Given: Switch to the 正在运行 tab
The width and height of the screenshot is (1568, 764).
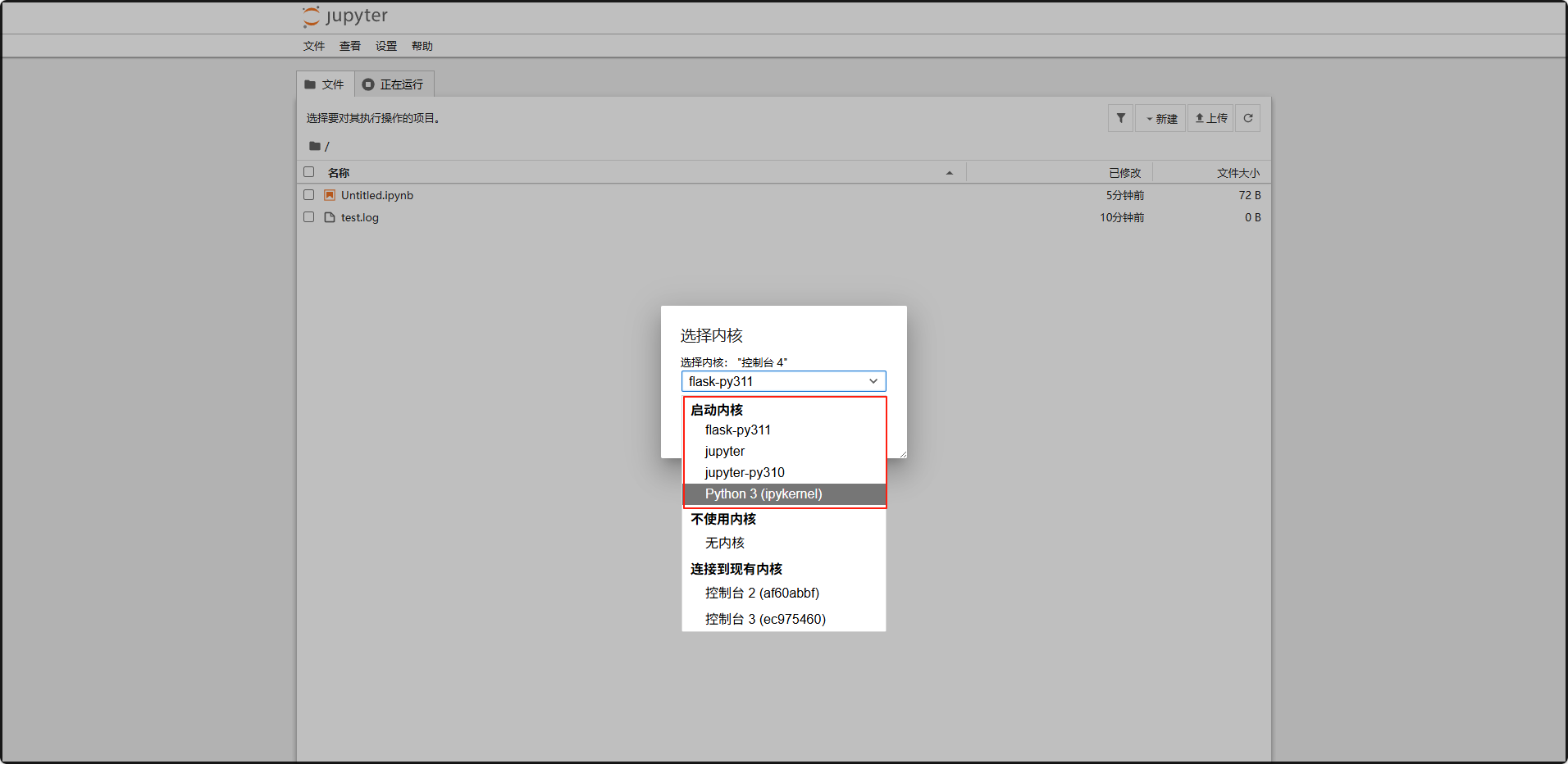Looking at the screenshot, I should [x=394, y=84].
